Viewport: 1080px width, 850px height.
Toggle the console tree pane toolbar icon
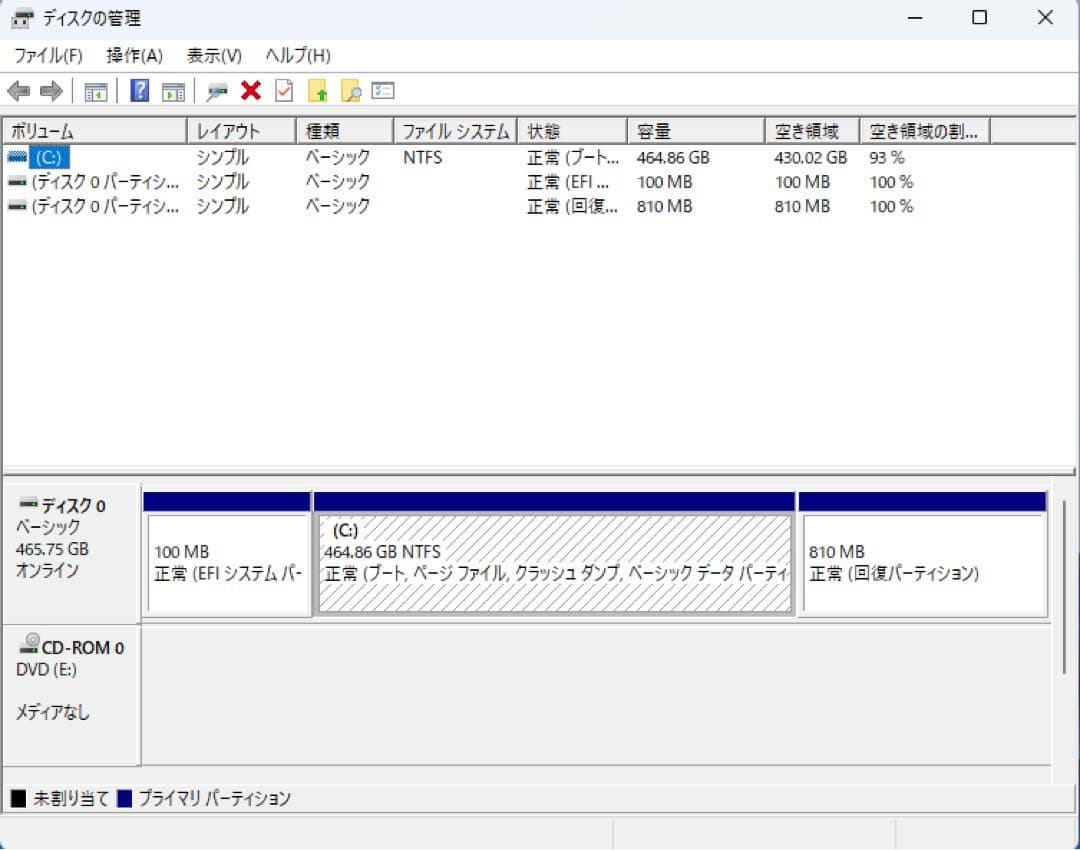point(96,91)
